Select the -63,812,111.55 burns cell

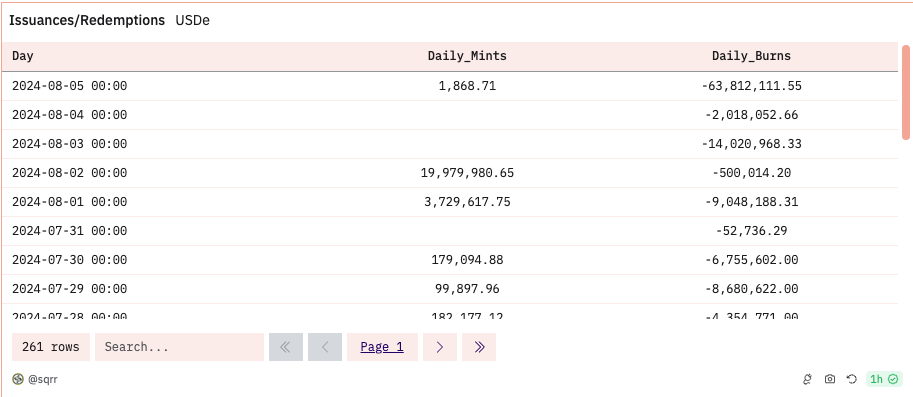tap(751, 86)
